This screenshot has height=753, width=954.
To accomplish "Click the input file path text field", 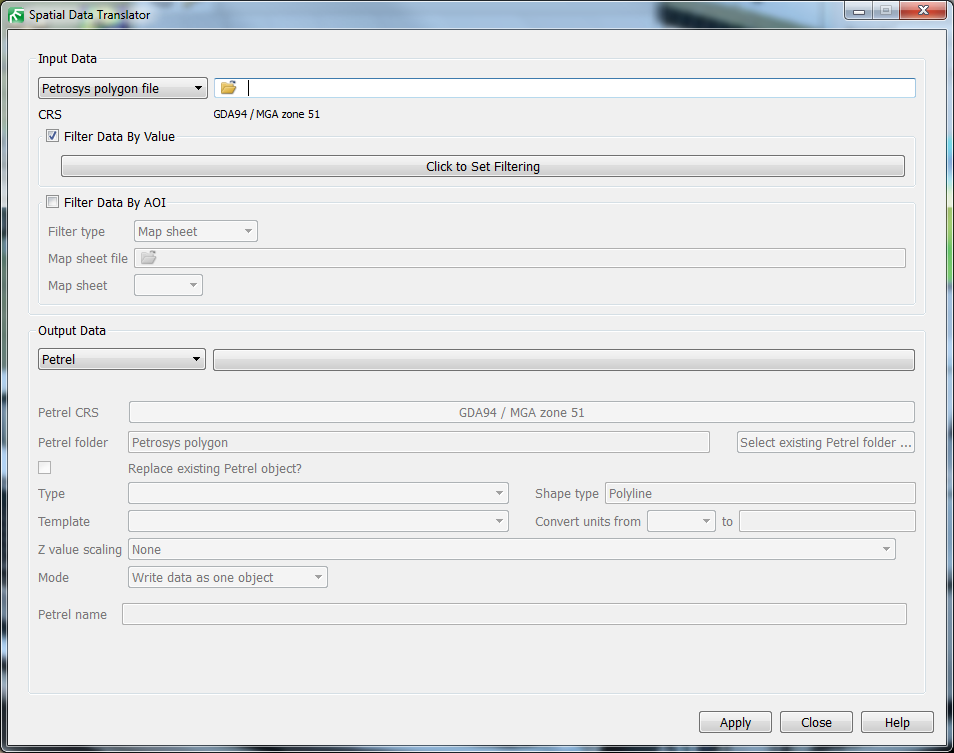I will pos(580,88).
